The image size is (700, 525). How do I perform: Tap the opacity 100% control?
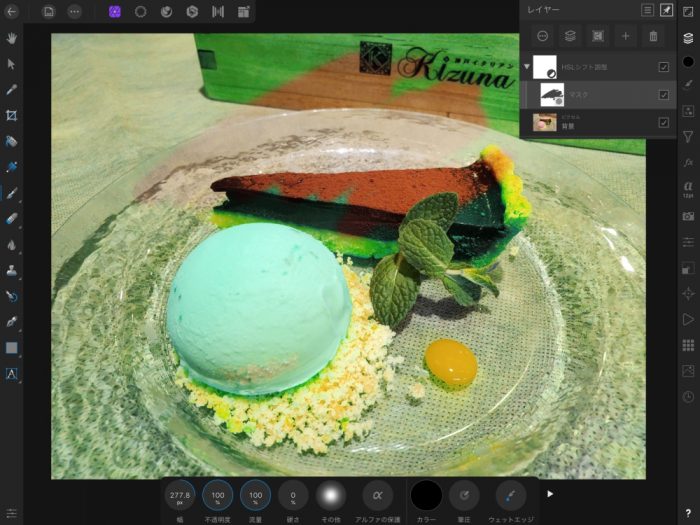[217, 496]
